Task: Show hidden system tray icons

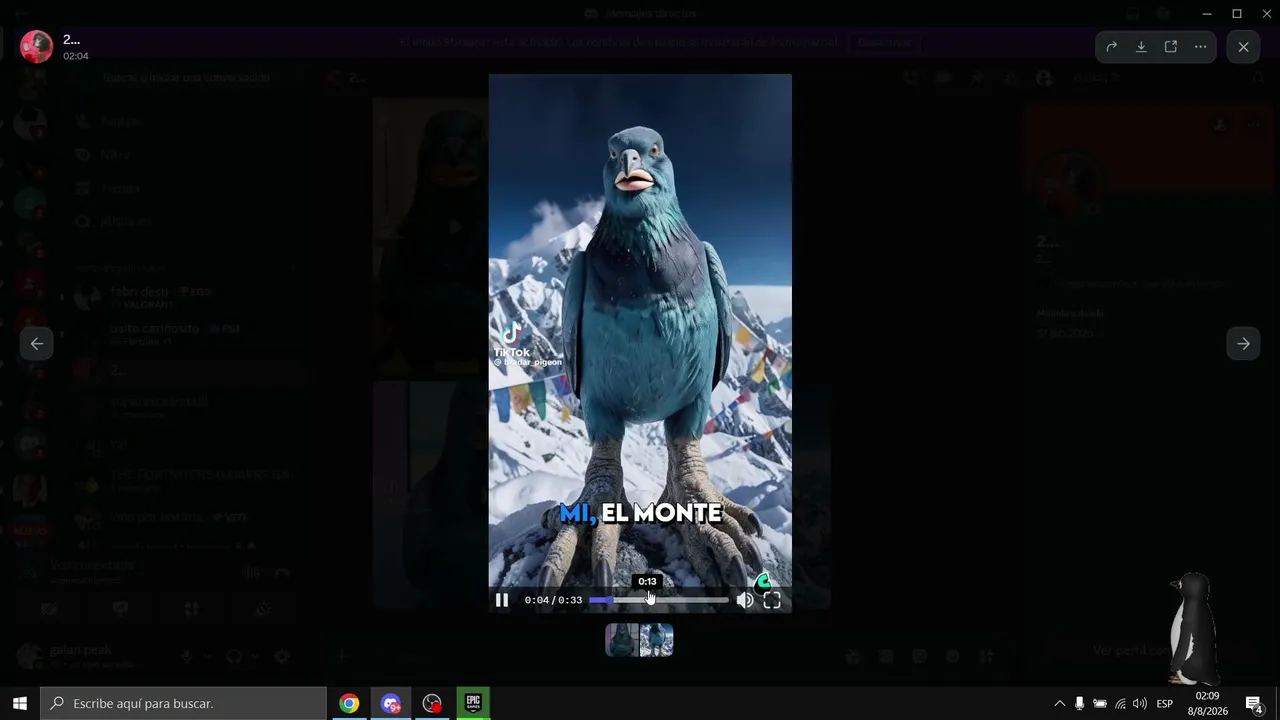Action: (x=1060, y=704)
